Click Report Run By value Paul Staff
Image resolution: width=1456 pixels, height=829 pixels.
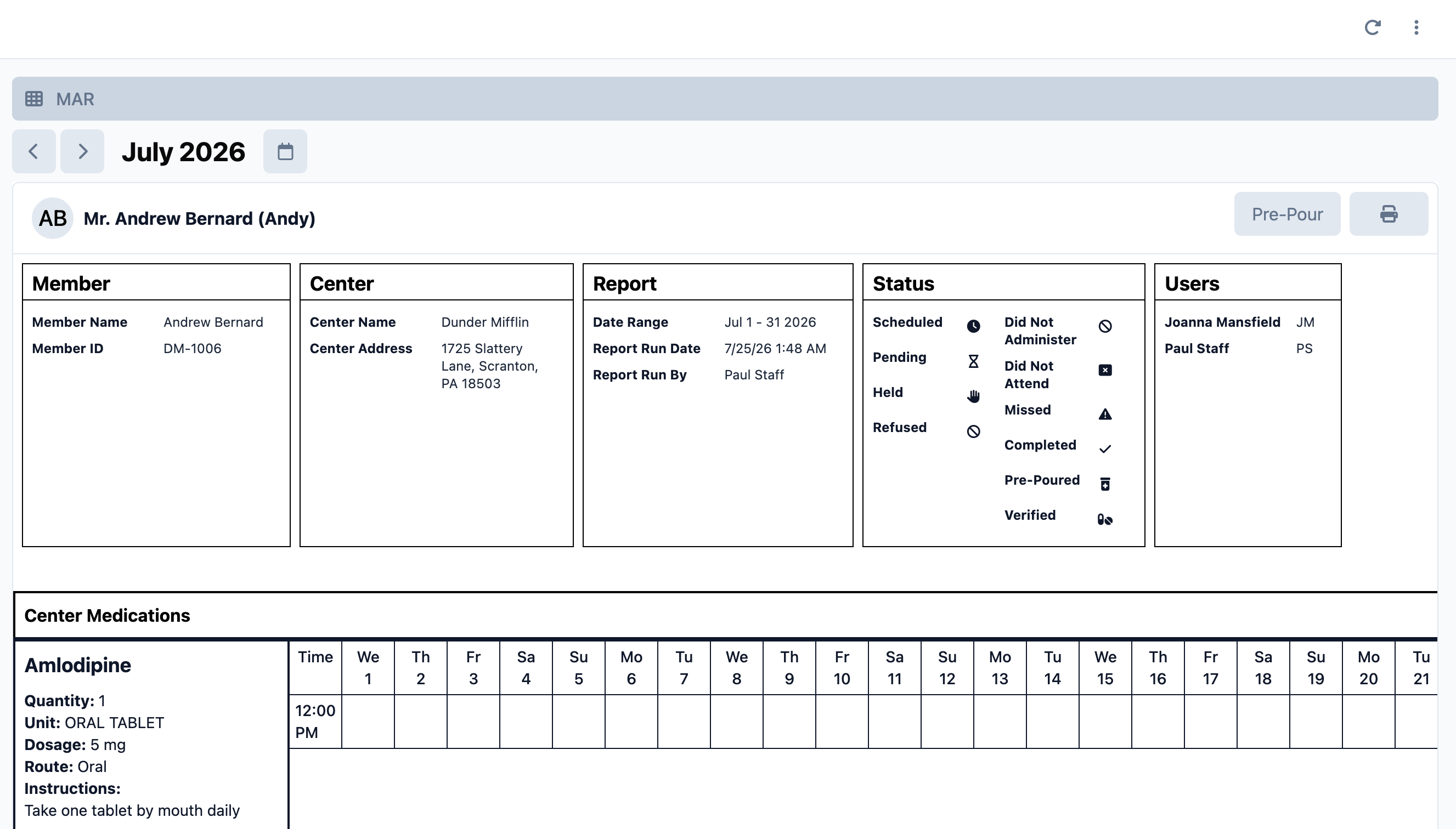[754, 374]
